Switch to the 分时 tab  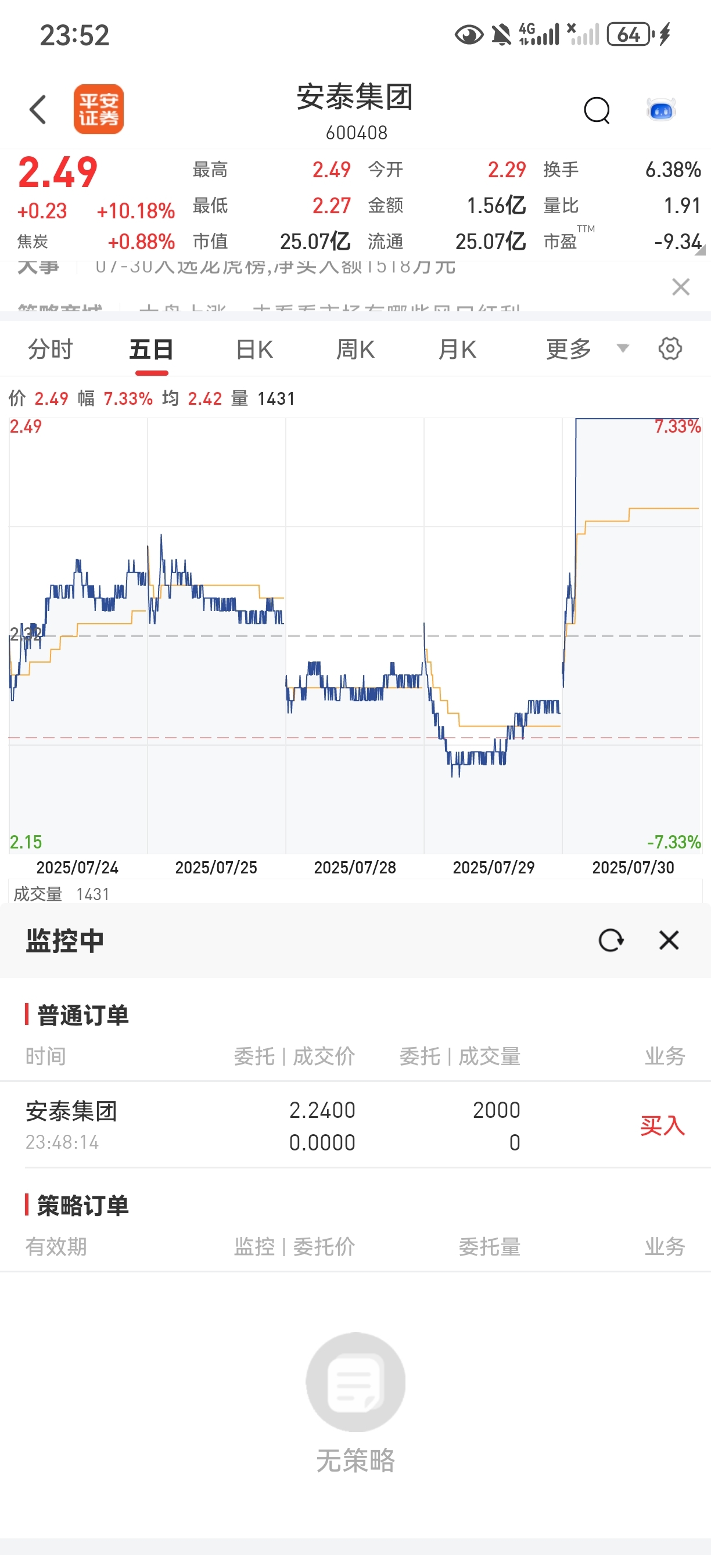[51, 349]
